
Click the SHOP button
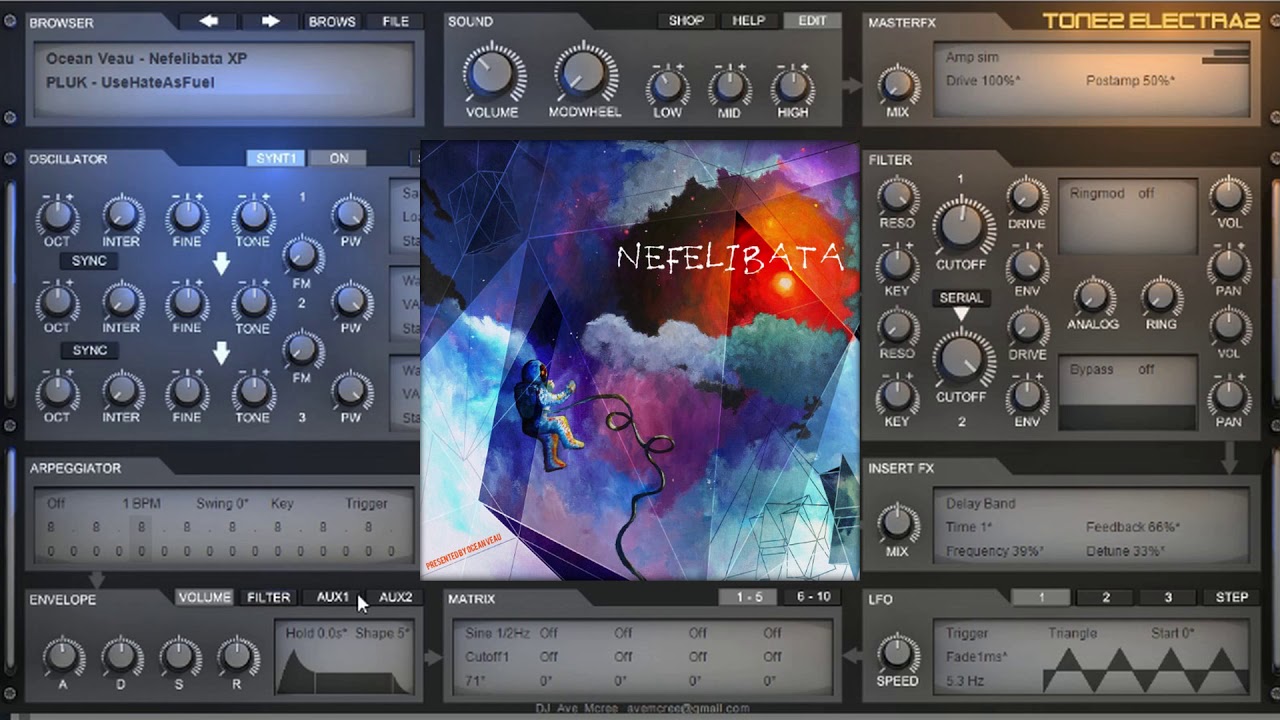tap(685, 20)
